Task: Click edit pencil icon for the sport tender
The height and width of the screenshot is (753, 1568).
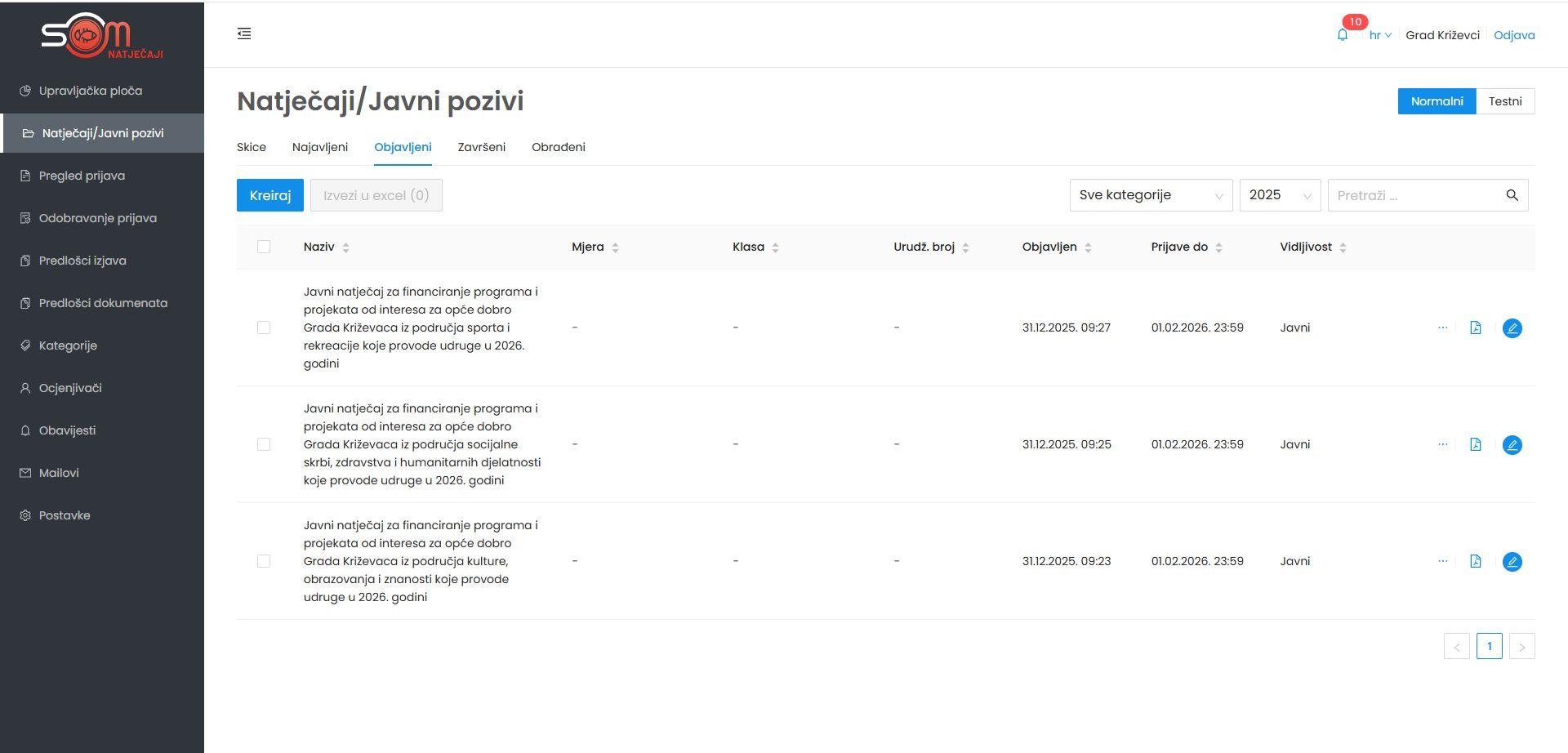Action: (x=1512, y=327)
